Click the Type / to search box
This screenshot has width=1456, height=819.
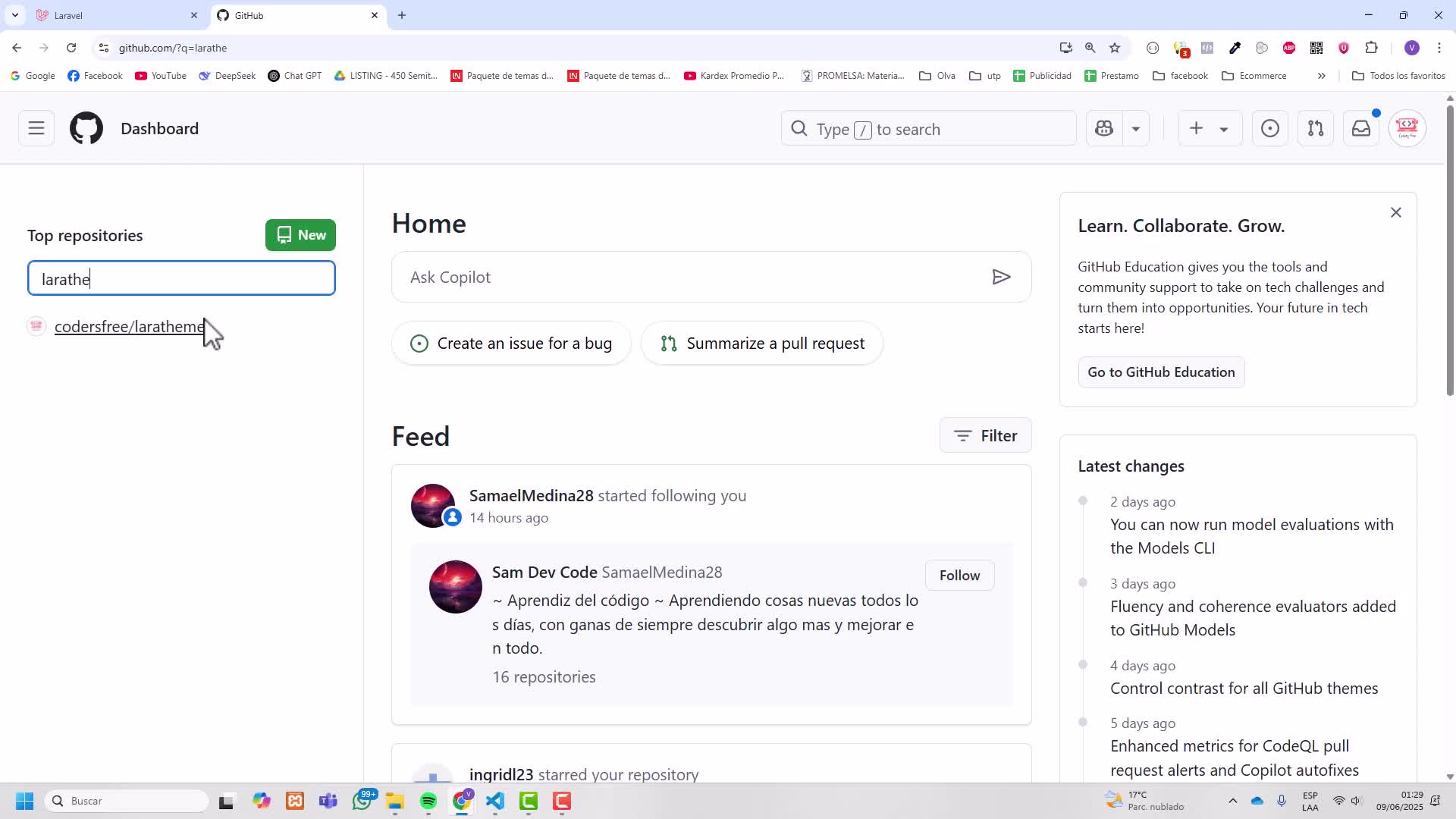tap(928, 129)
